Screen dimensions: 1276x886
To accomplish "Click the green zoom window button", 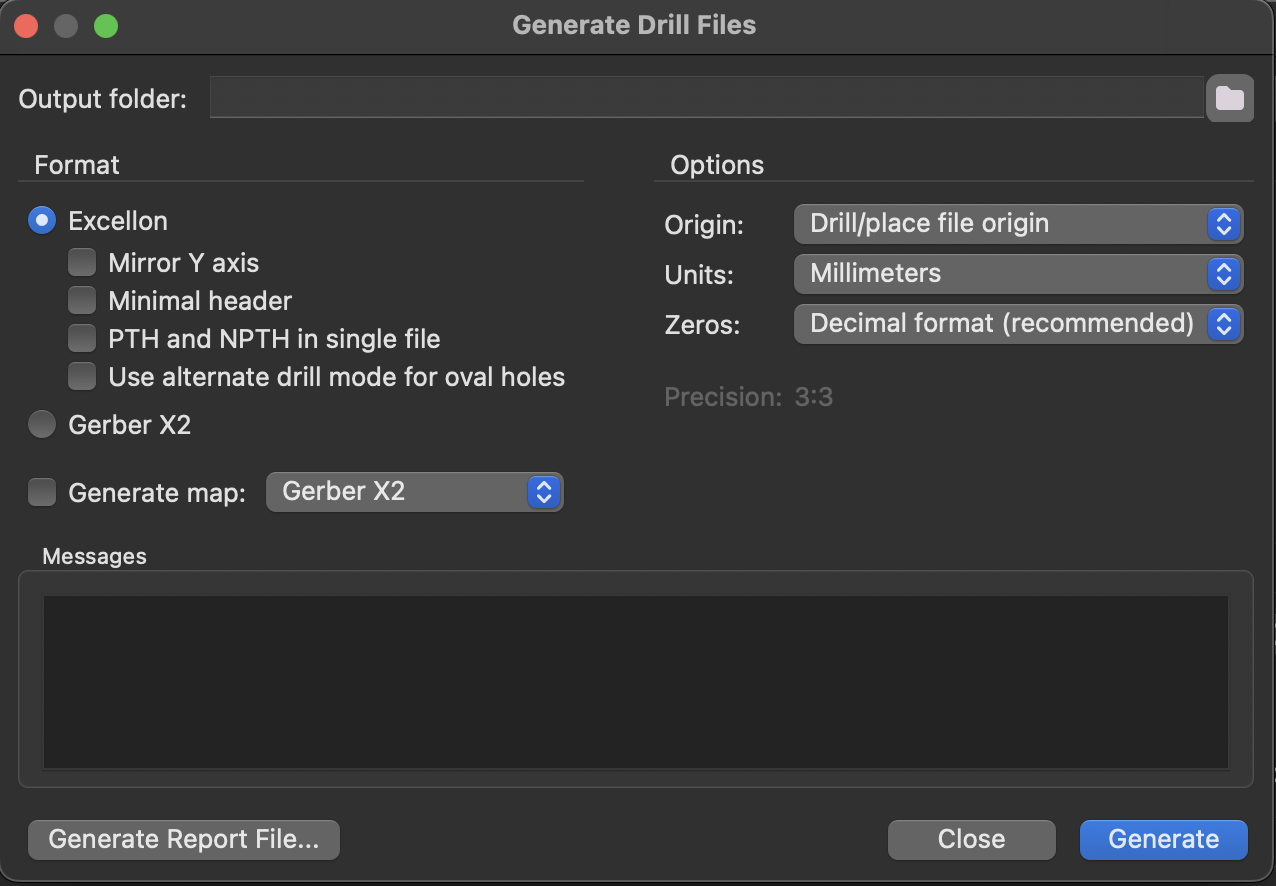I will [106, 26].
